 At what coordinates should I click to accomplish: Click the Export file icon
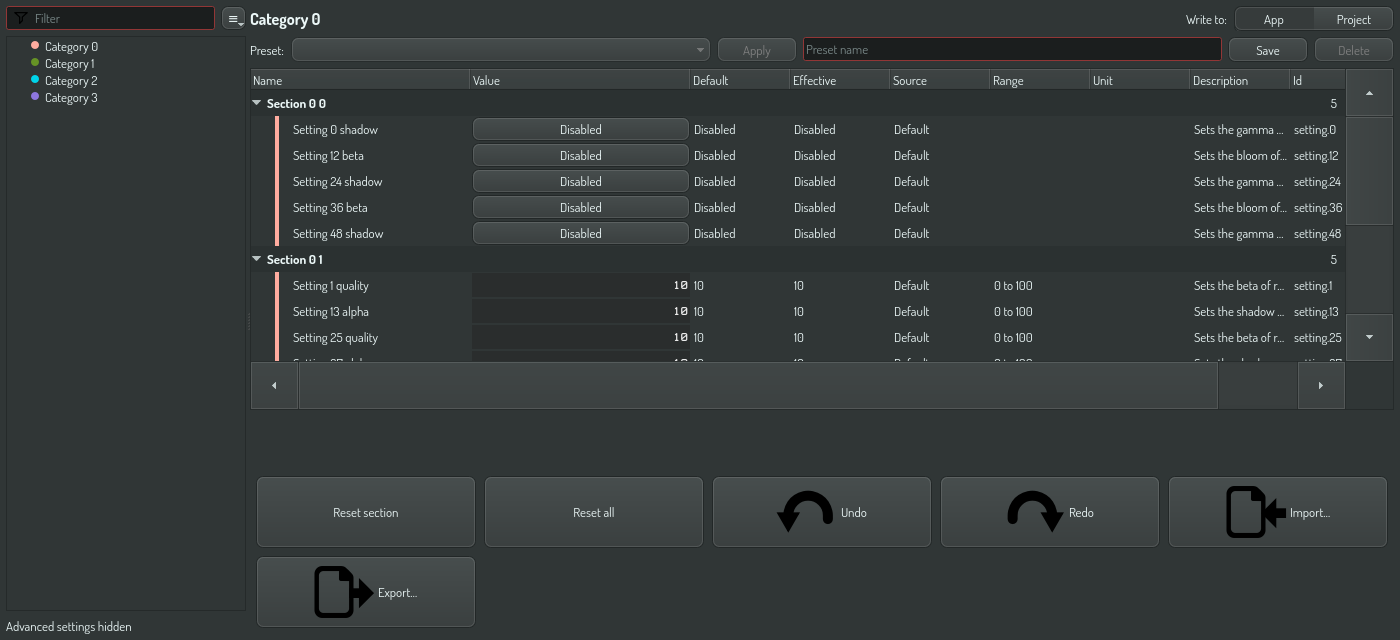tap(344, 592)
